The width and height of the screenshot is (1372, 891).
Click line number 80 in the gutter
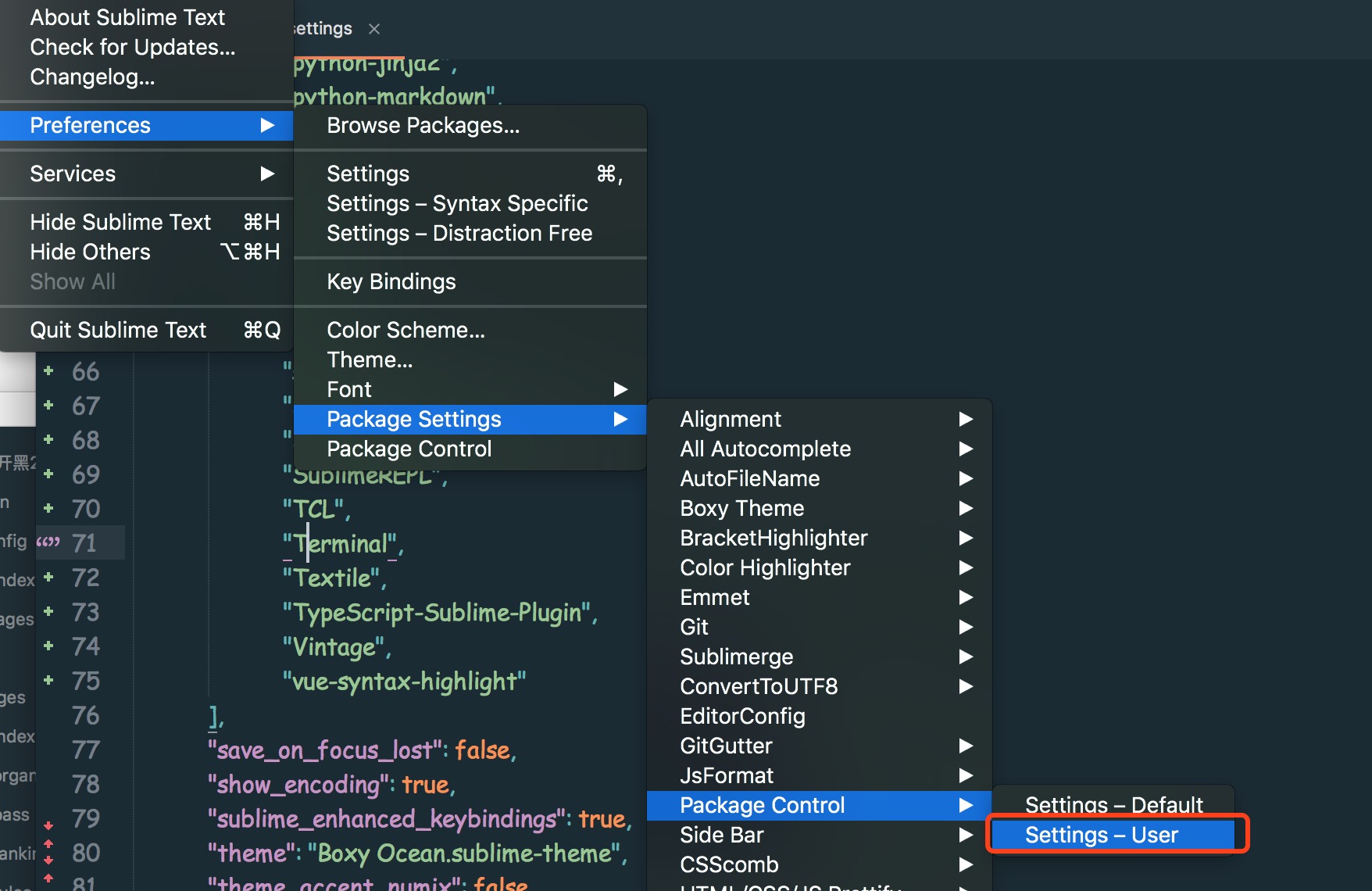click(x=85, y=853)
